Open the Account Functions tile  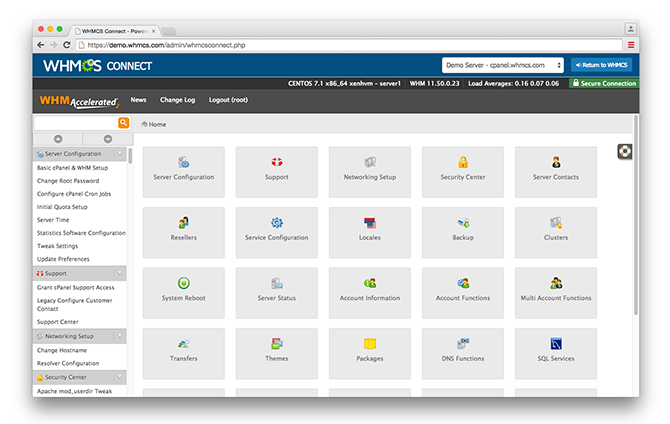[x=463, y=293]
